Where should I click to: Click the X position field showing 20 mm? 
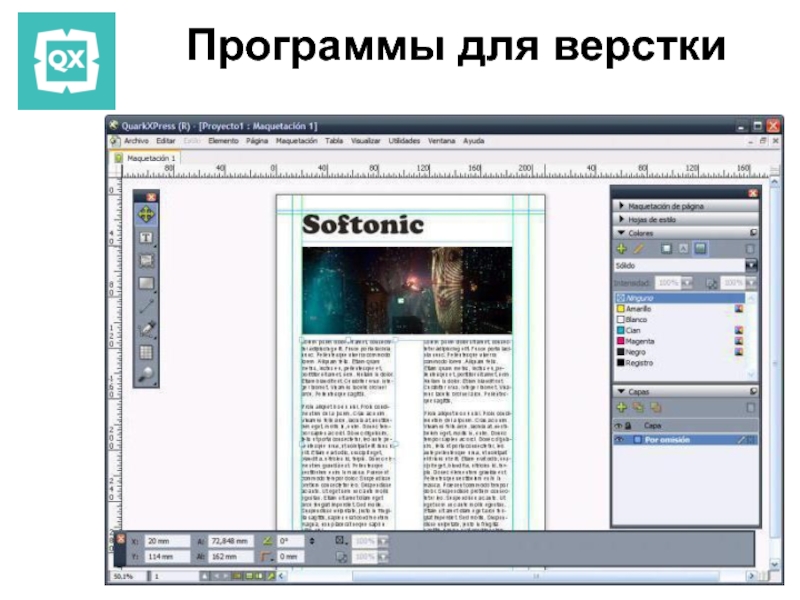point(165,540)
